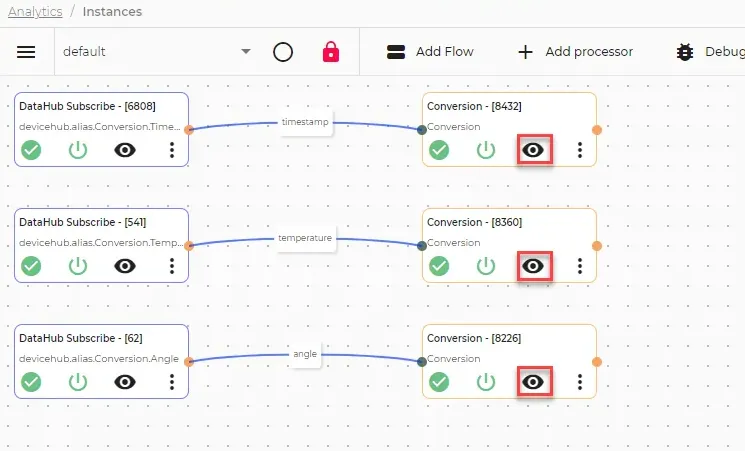745x451 pixels.
Task: Click green check status of Conversion [8226]
Action: coord(439,382)
